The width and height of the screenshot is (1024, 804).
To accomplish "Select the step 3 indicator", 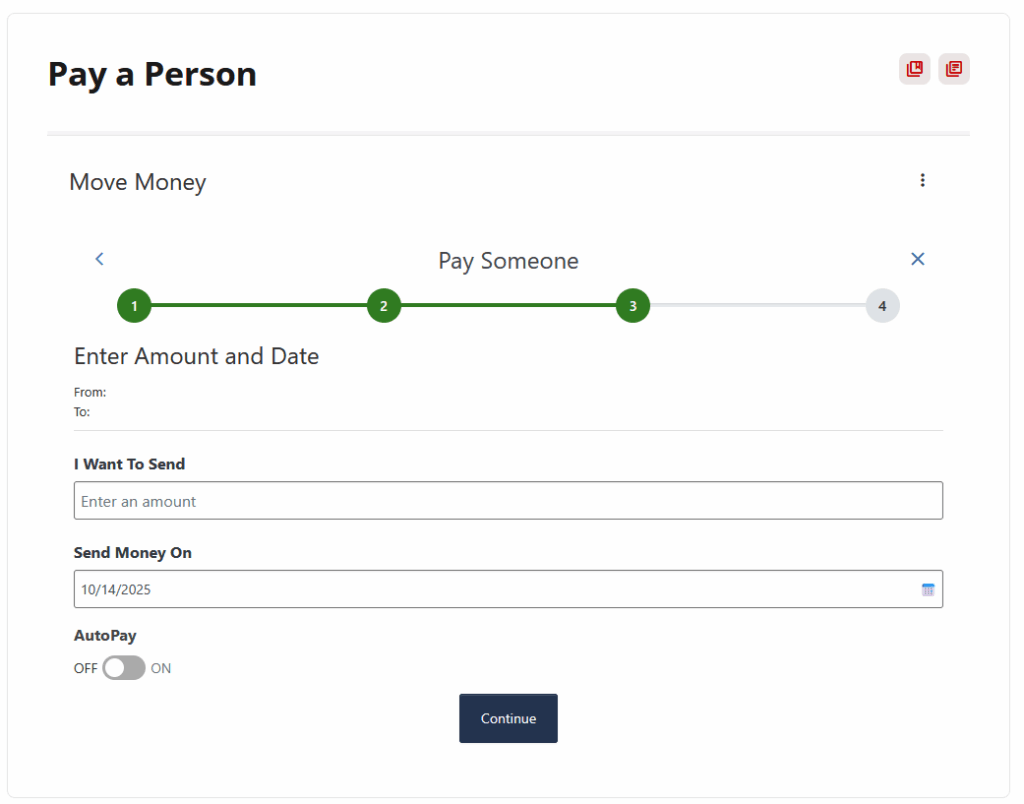I will click(633, 306).
